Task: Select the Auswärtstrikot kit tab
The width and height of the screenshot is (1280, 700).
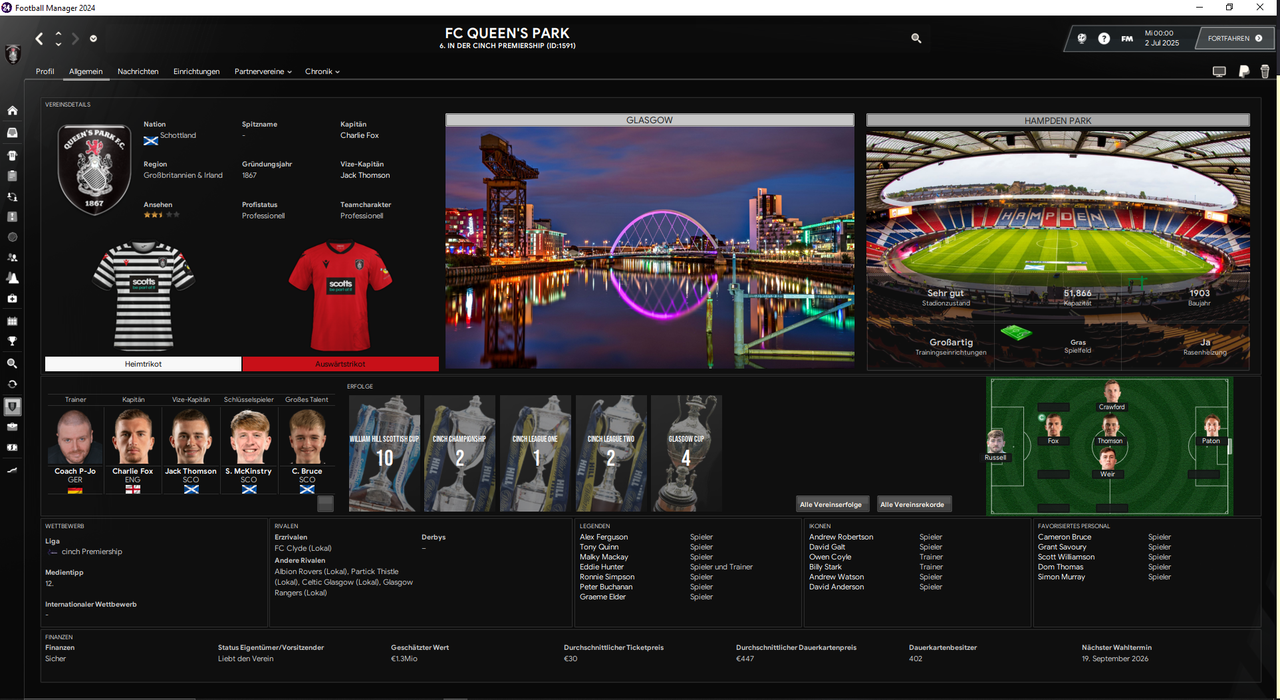Action: click(341, 364)
